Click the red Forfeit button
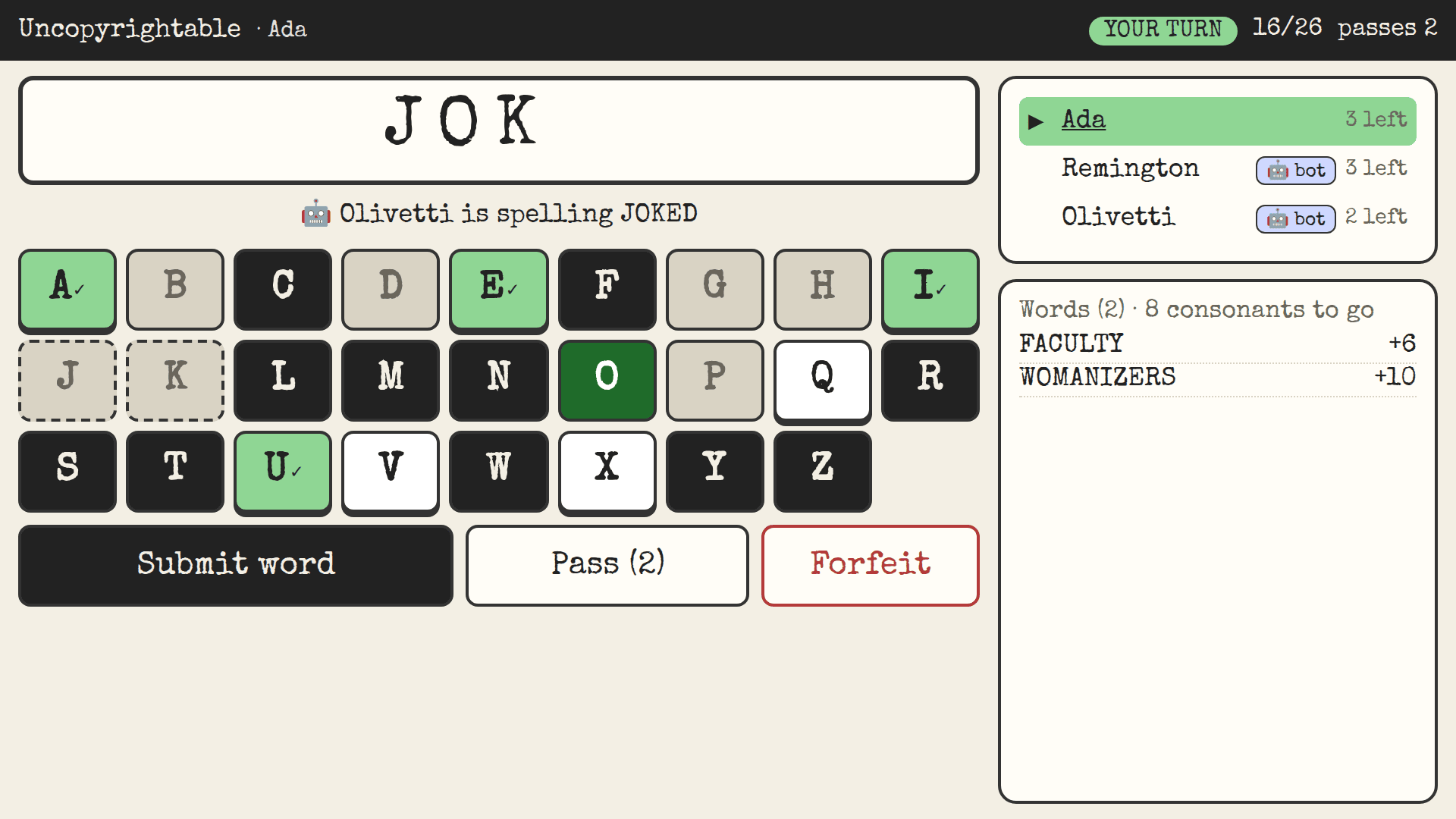The height and width of the screenshot is (819, 1456). coord(871,566)
